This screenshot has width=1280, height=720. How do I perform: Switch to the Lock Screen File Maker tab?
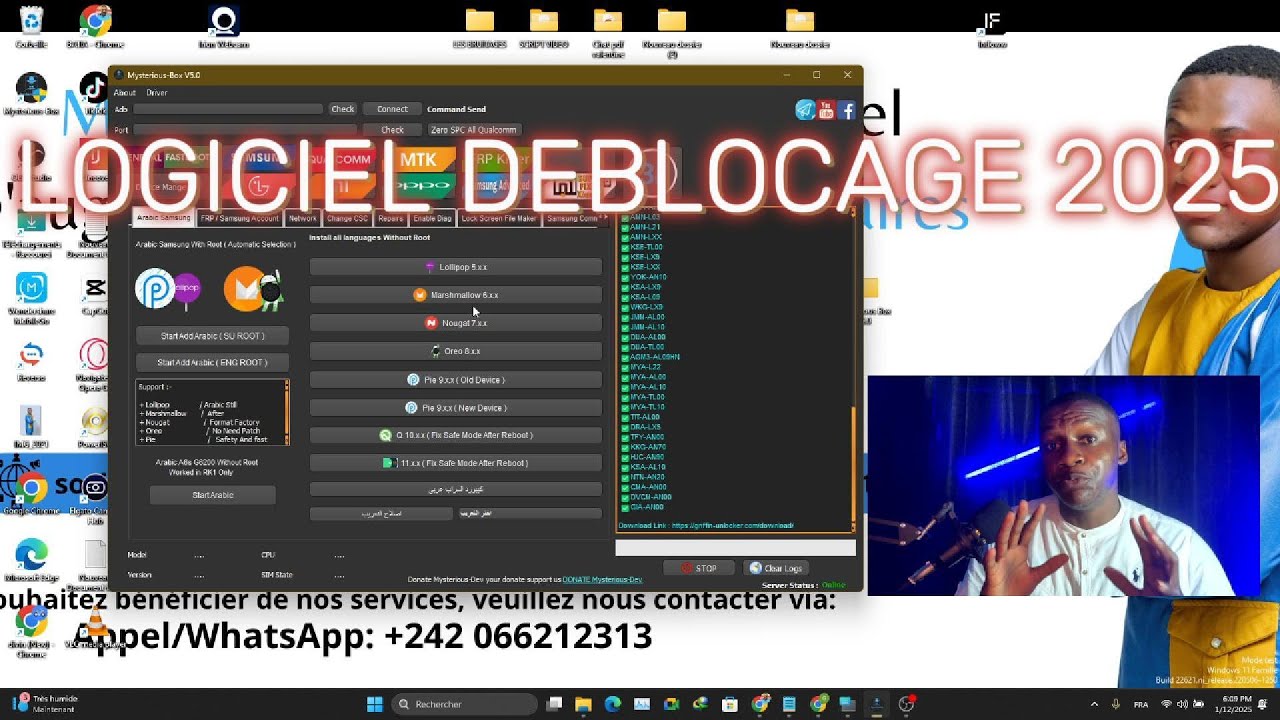499,218
